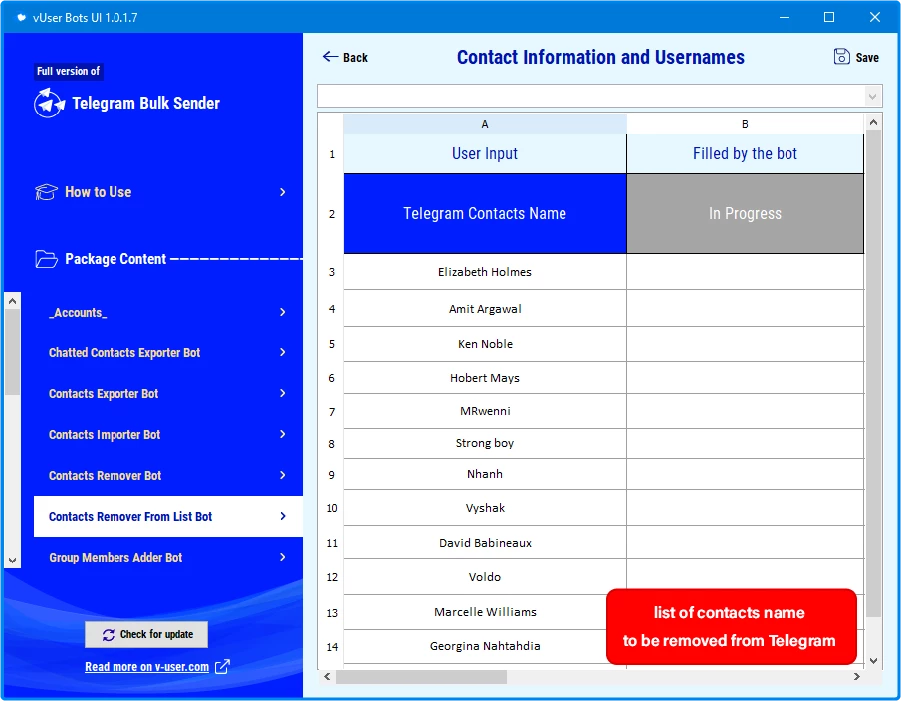The width and height of the screenshot is (901, 701).
Task: Open the Read more on v-user.com link
Action: [147, 667]
